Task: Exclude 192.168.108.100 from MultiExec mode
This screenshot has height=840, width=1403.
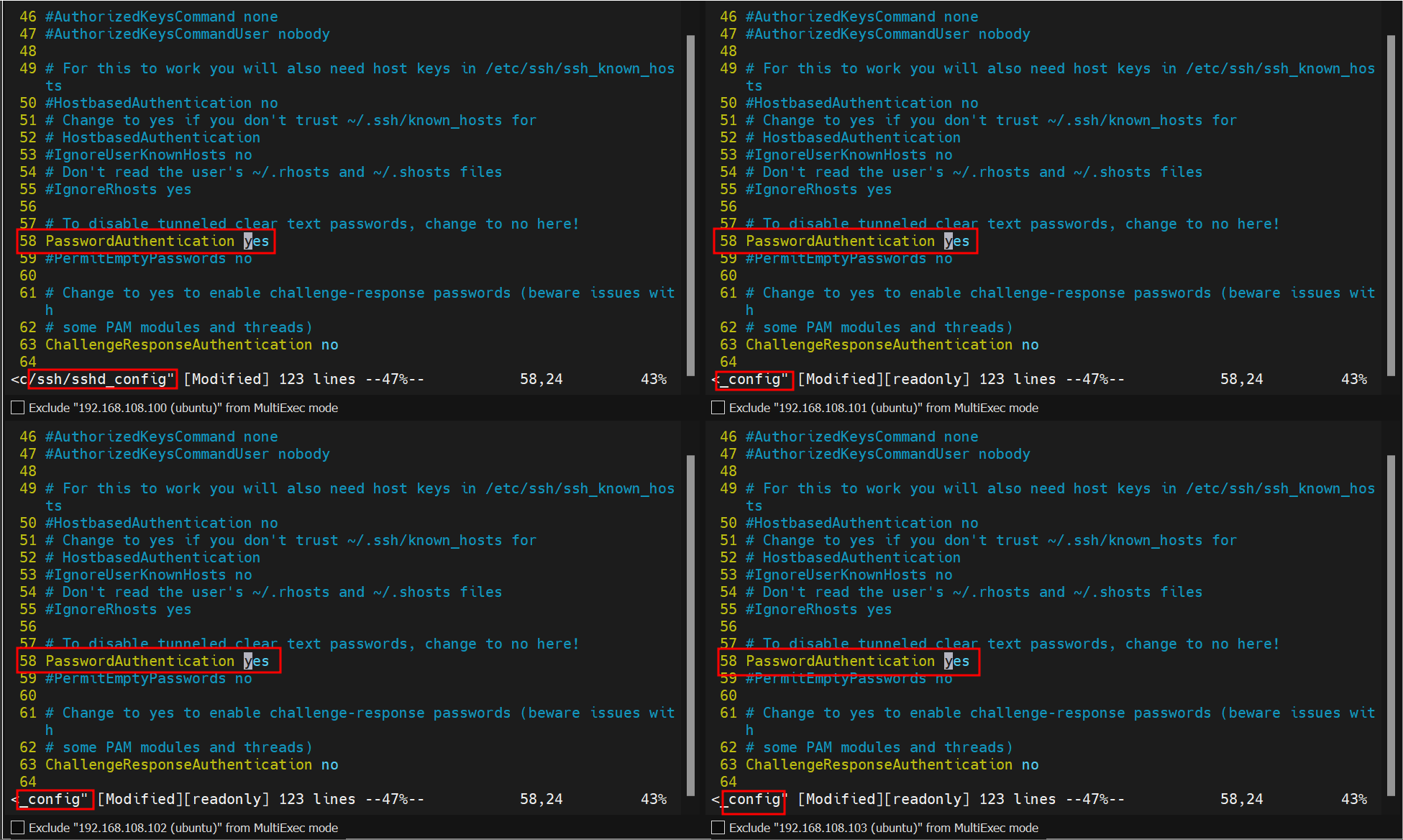Action: 18,408
